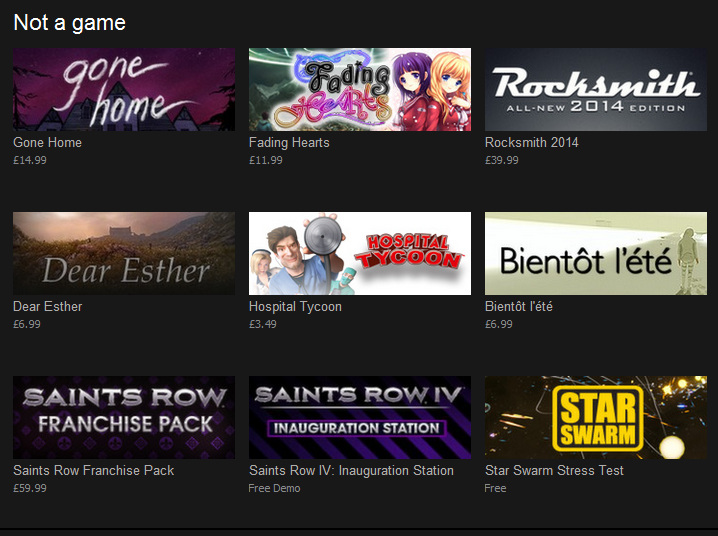This screenshot has width=718, height=536.
Task: Select the Fading Hearts anime banner
Action: 360,89
